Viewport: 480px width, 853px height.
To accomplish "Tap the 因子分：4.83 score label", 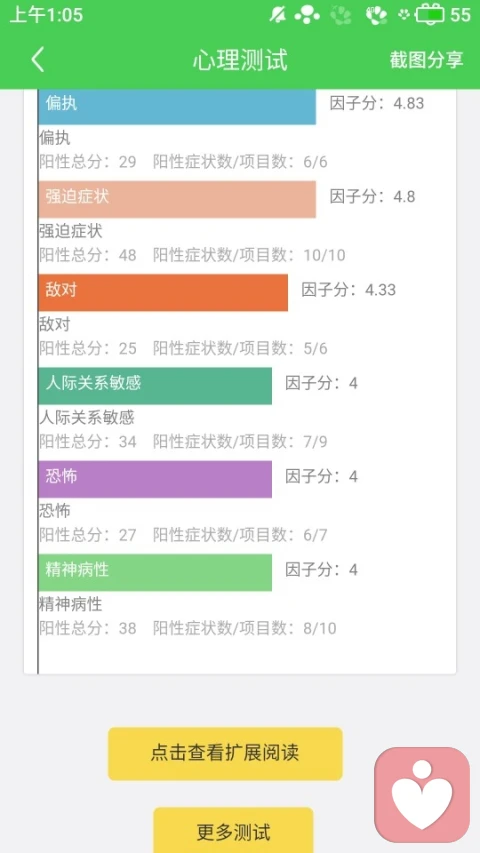I will [x=377, y=103].
